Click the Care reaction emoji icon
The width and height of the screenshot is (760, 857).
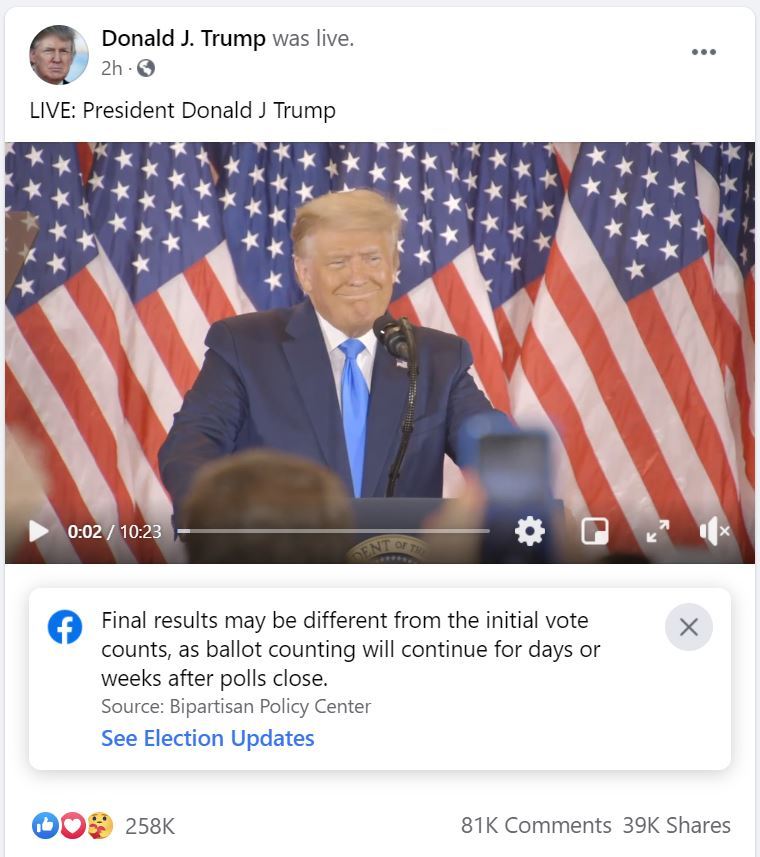[100, 825]
